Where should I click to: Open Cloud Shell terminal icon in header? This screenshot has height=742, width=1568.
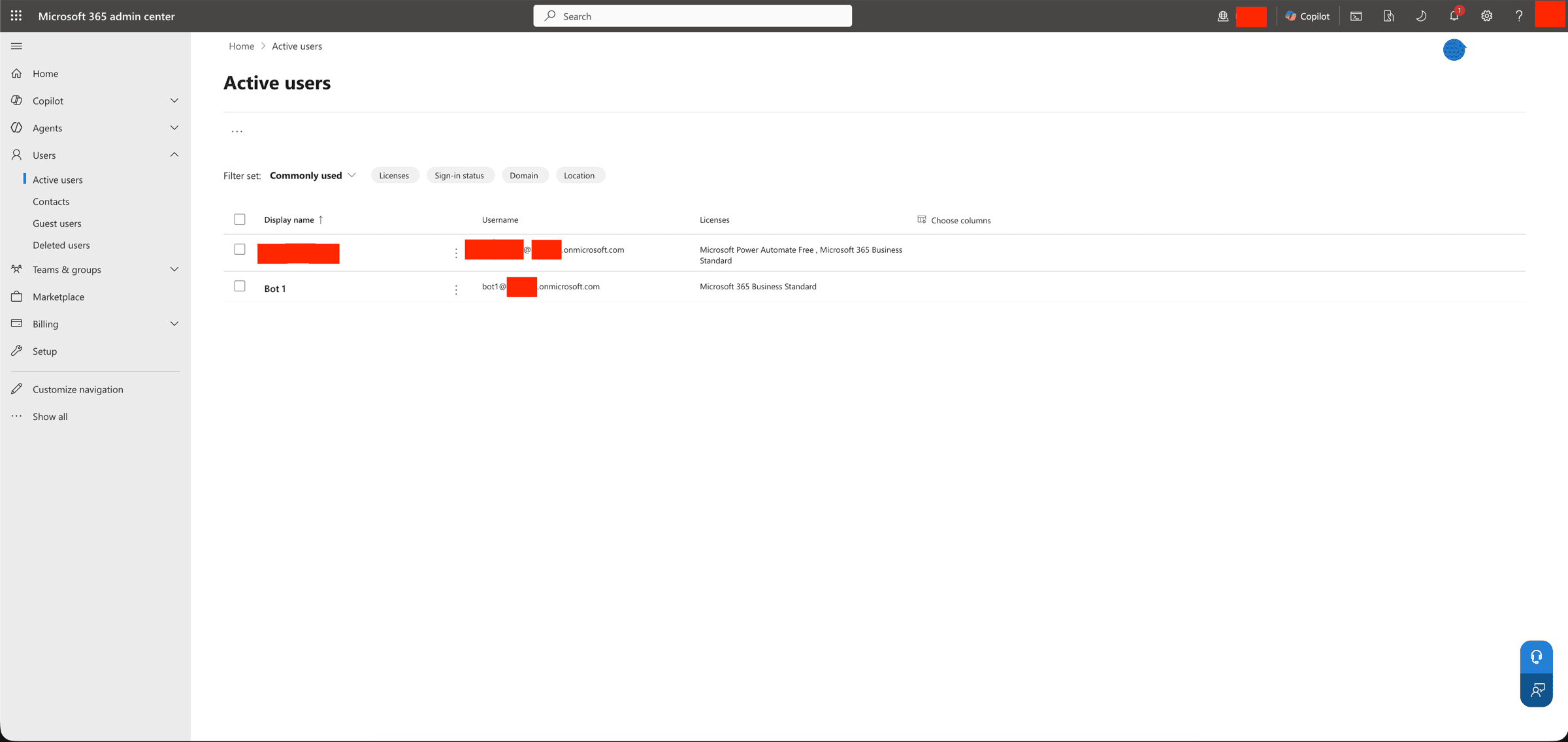click(x=1356, y=16)
